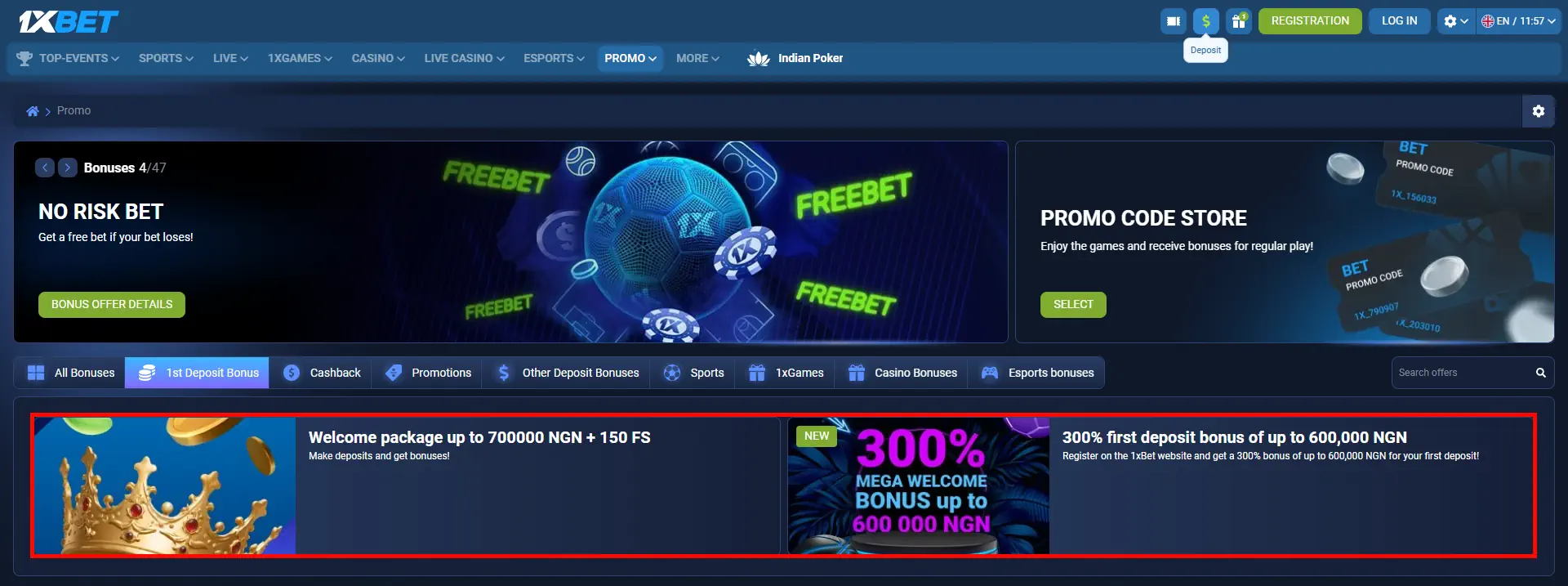Expand the ESPORTS menu

click(x=554, y=58)
